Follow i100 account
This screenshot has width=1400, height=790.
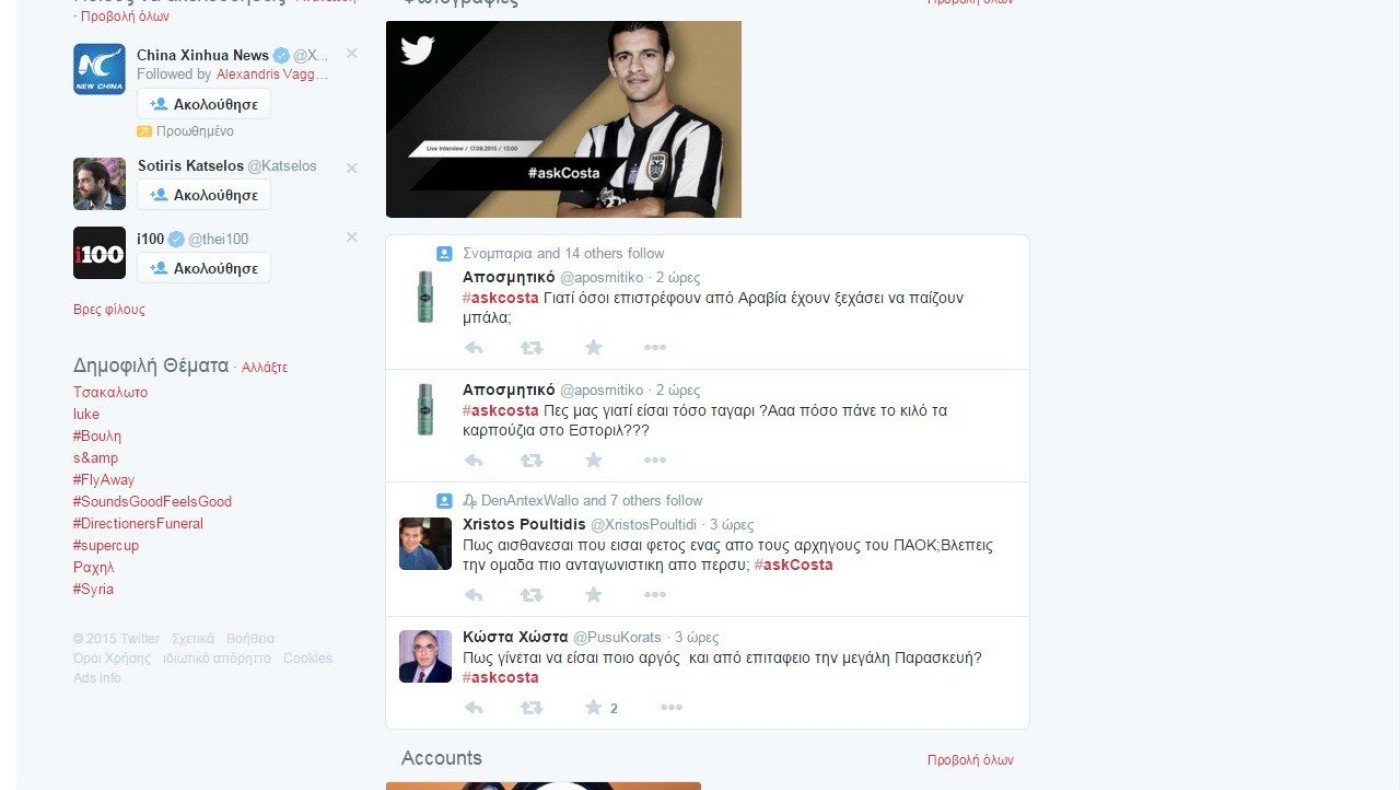coord(204,268)
